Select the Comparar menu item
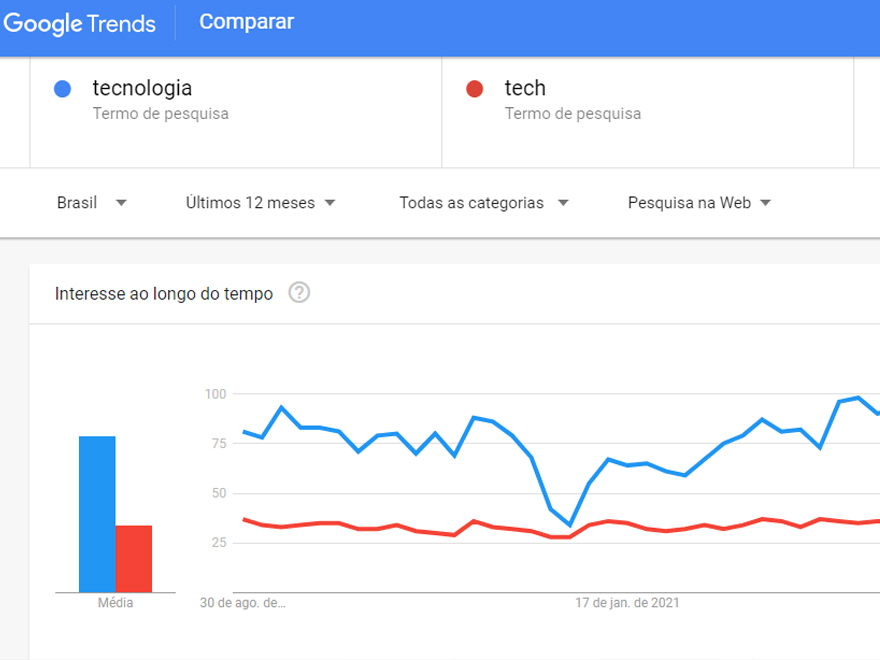 pos(246,21)
